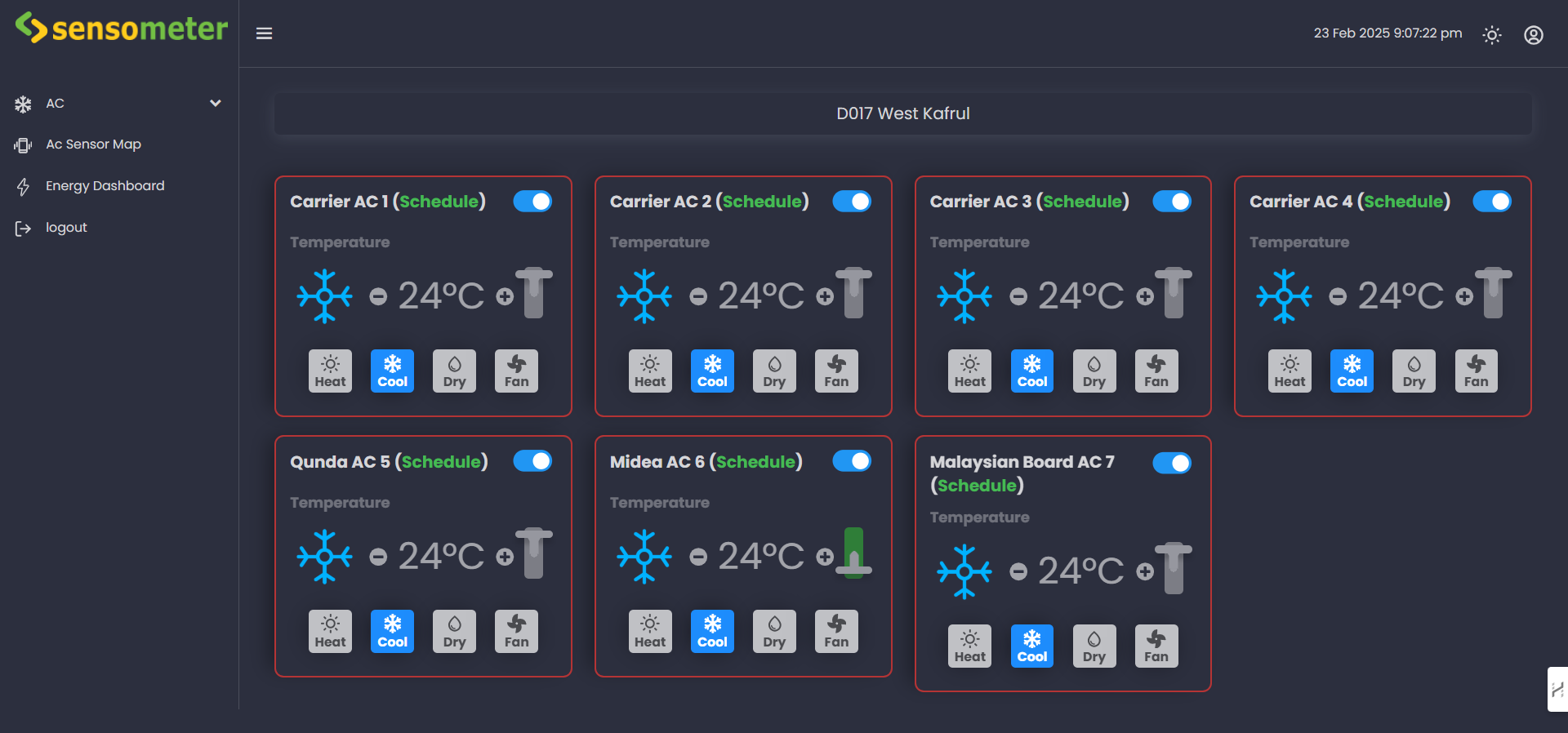Decrease Carrier AC 1 temperature

[x=378, y=296]
